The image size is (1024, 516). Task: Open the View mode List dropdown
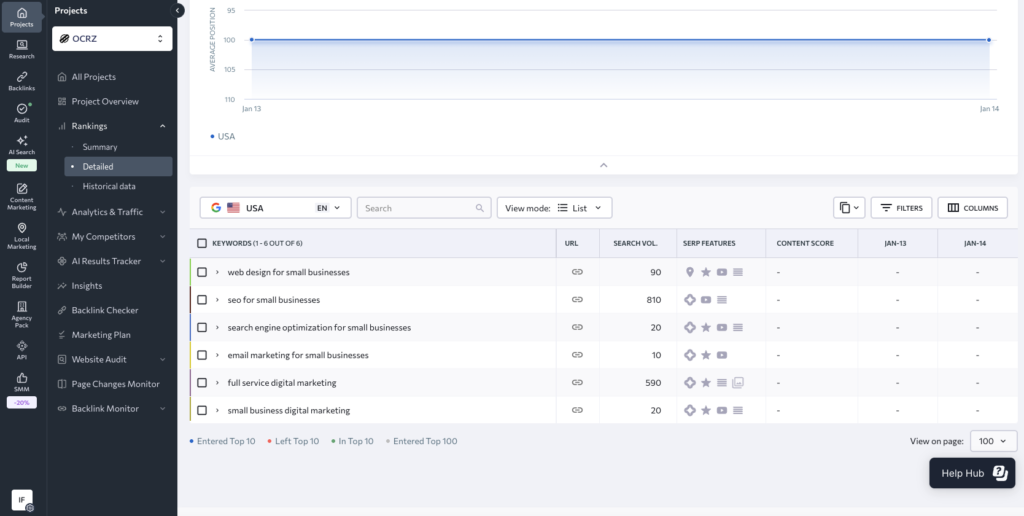coord(554,208)
